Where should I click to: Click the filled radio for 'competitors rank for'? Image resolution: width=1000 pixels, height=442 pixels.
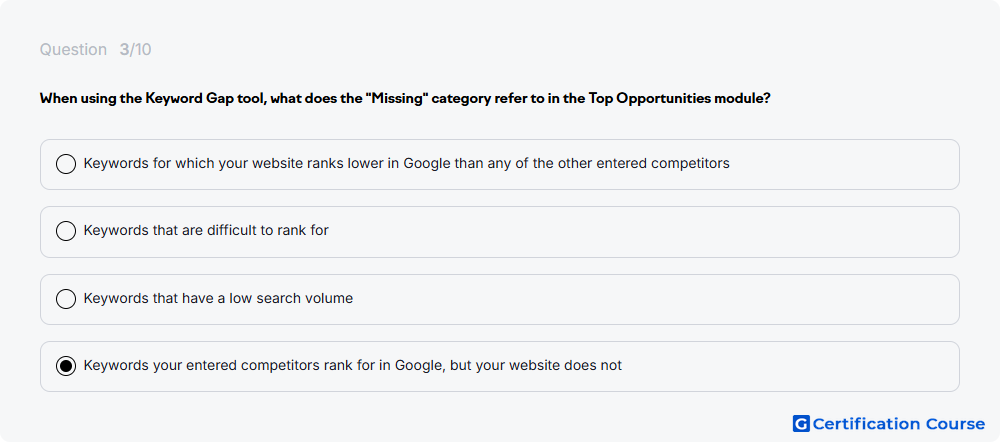(66, 366)
